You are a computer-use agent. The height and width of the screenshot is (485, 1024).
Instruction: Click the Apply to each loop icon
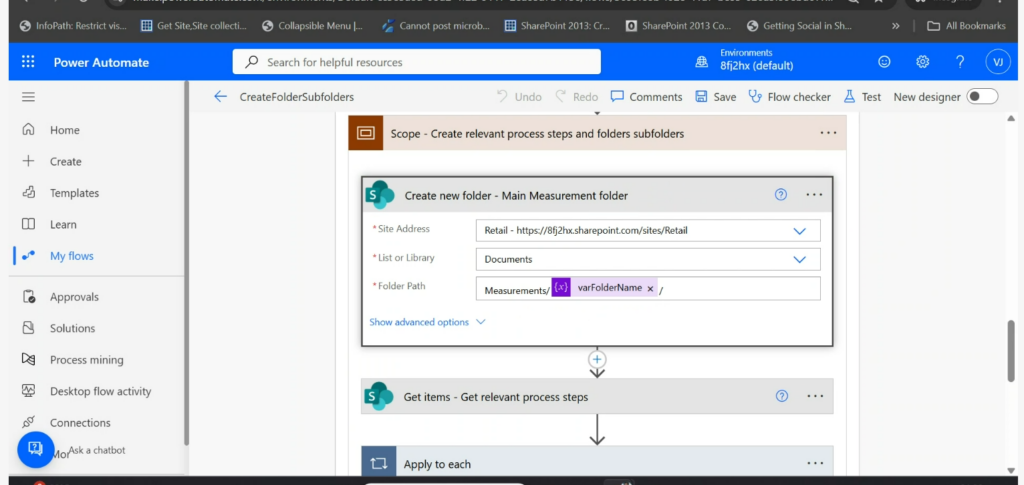(379, 463)
